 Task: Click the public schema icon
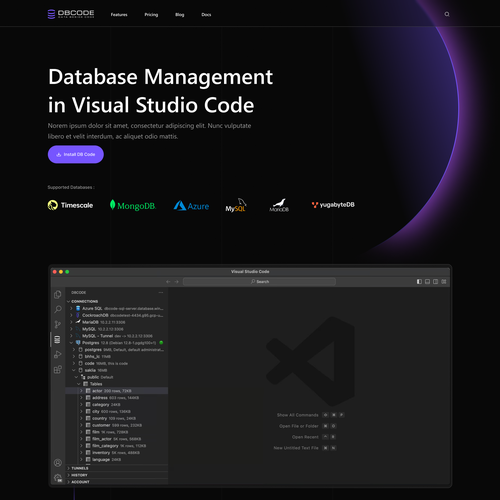(x=83, y=377)
